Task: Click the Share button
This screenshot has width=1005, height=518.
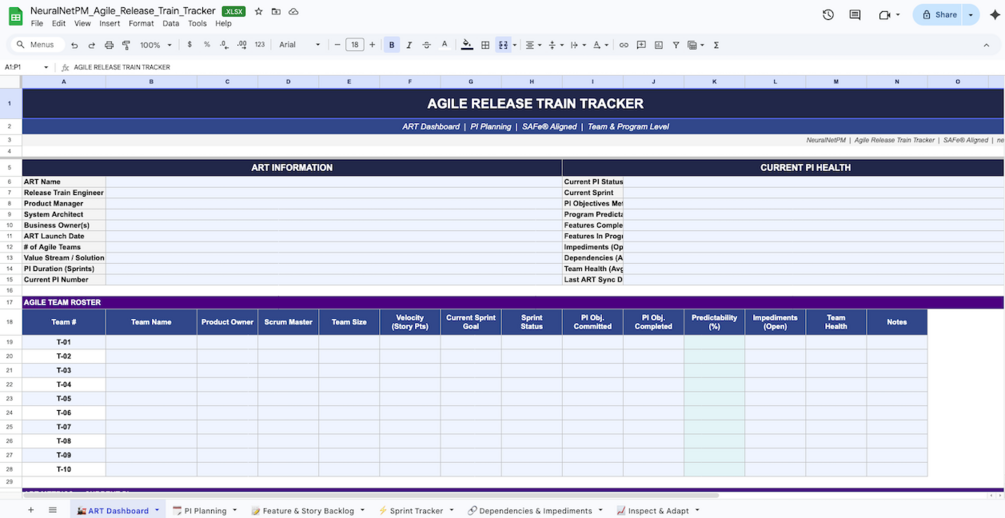Action: pyautogui.click(x=939, y=15)
